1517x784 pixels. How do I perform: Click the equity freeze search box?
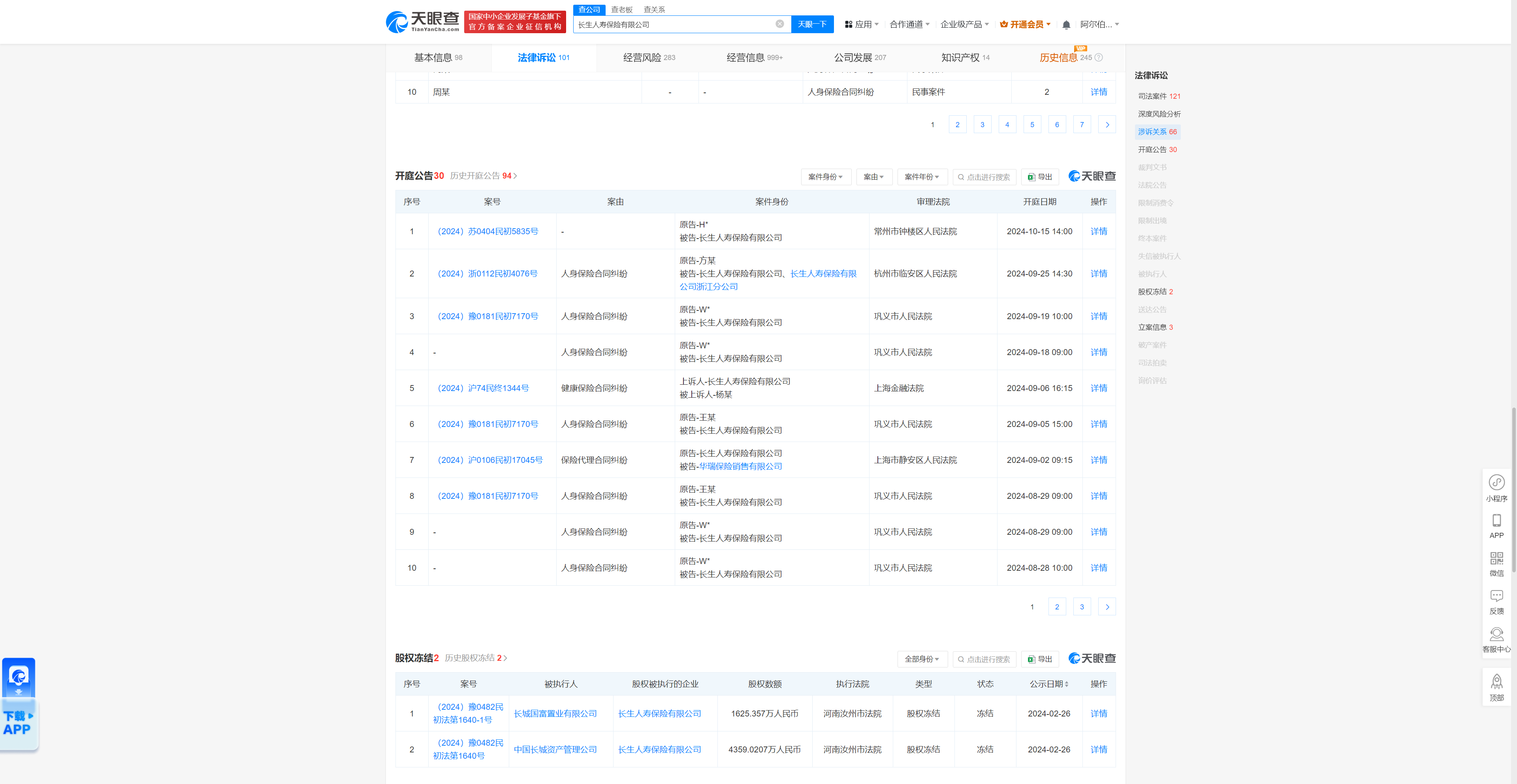click(x=984, y=659)
